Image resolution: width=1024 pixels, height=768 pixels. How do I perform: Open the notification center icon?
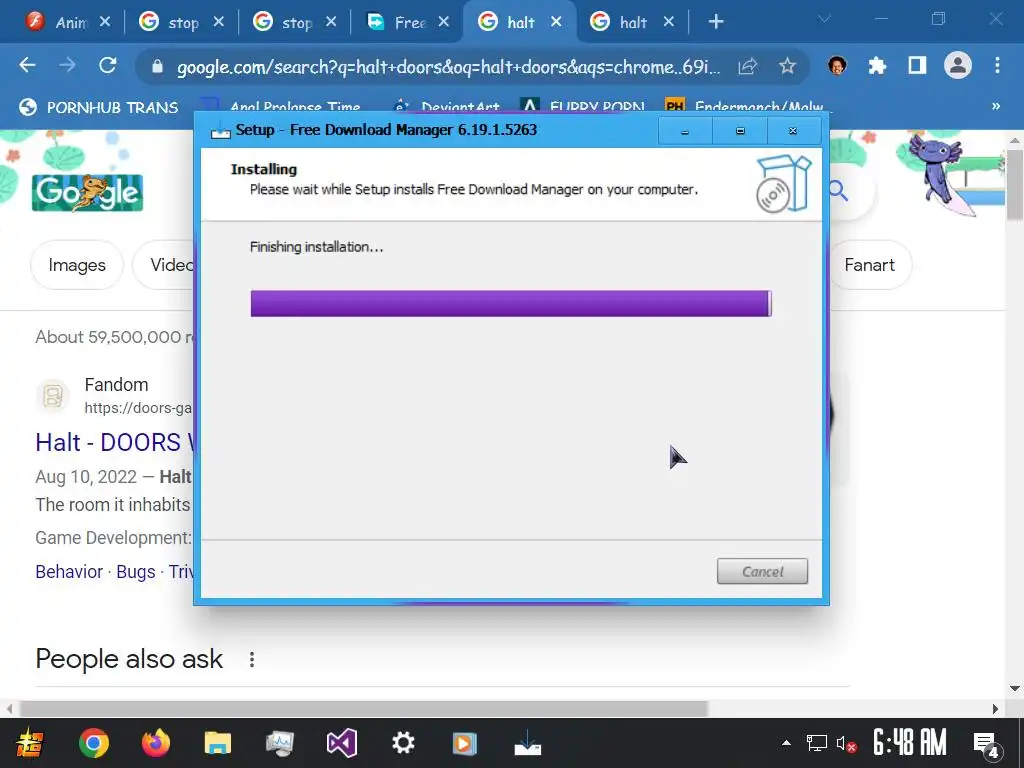point(987,744)
